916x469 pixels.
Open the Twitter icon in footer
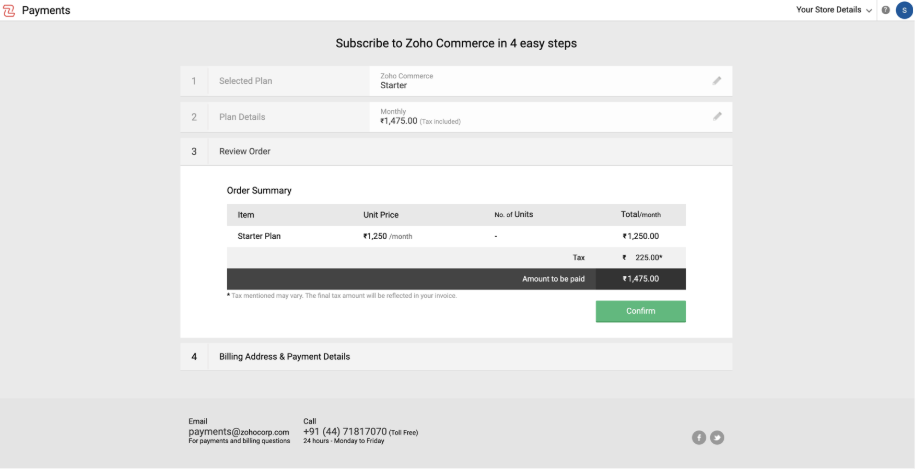click(717, 437)
